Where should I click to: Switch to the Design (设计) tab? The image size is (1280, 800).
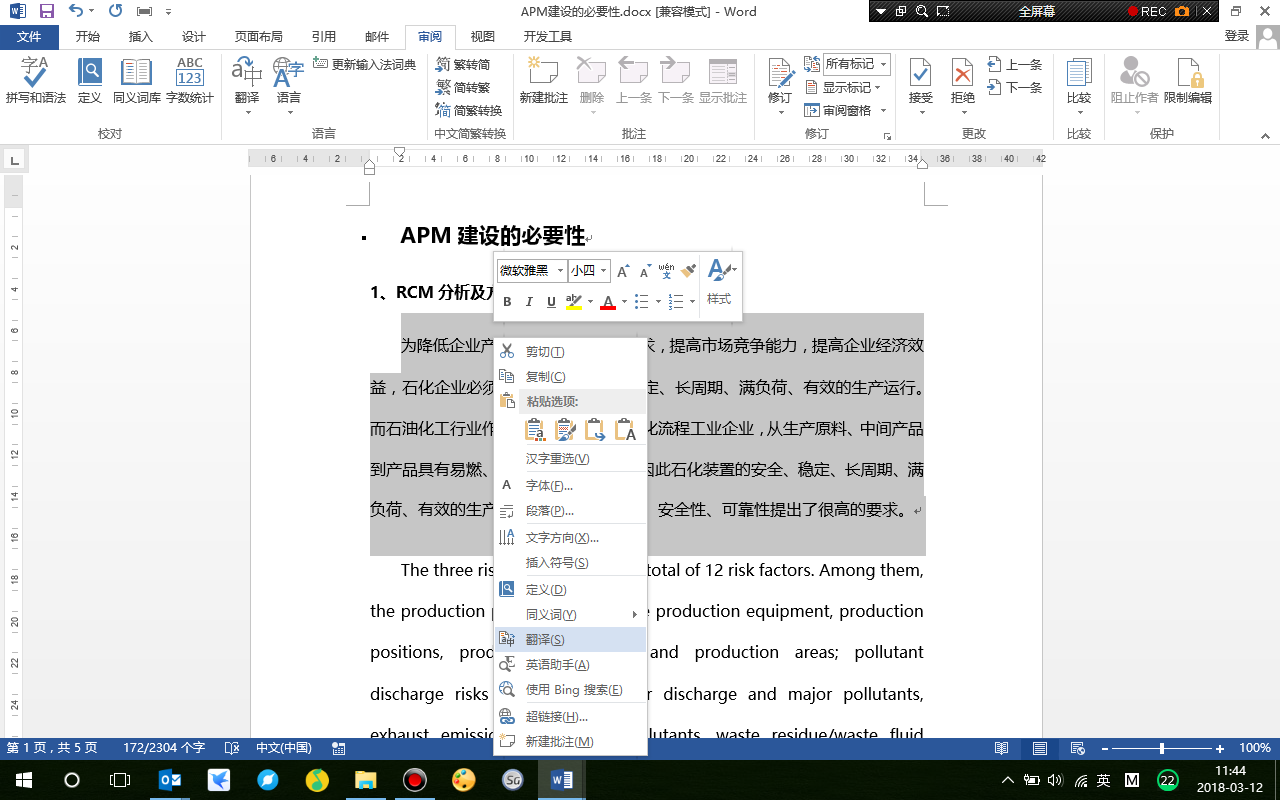[x=194, y=37]
